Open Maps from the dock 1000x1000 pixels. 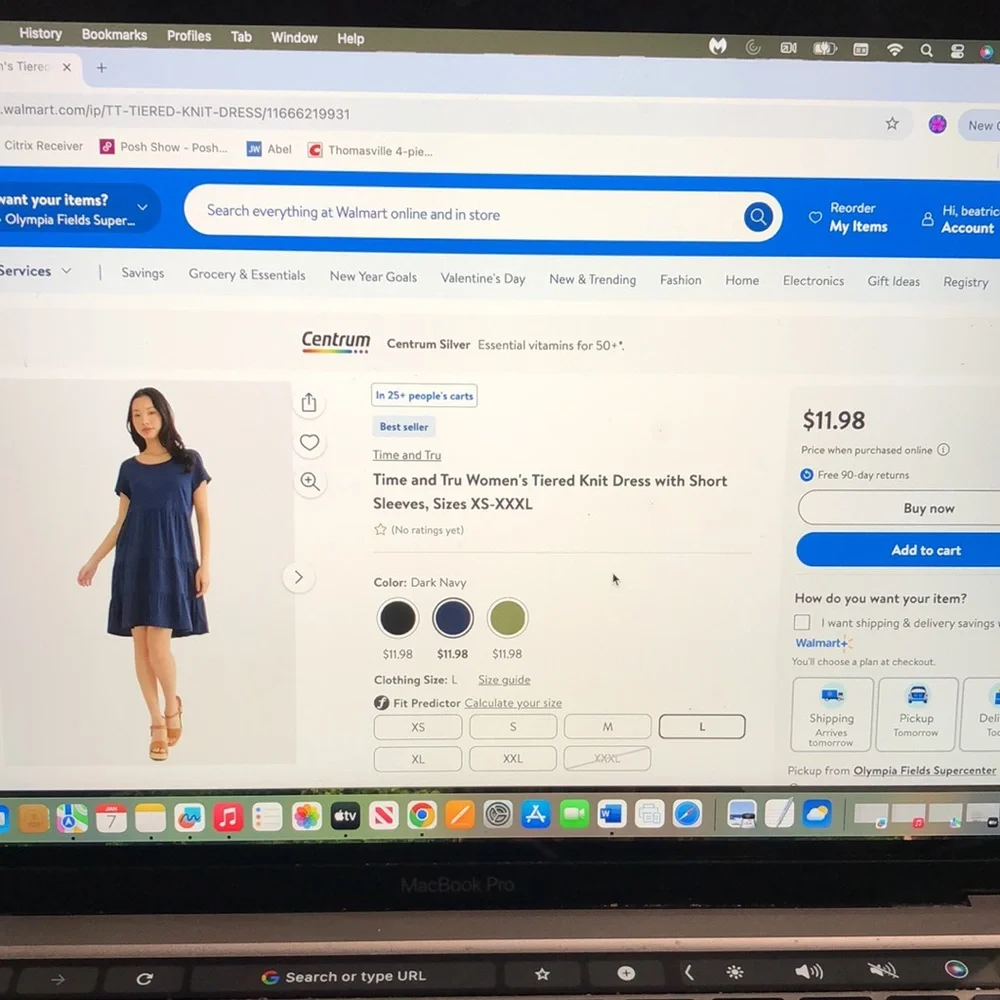pos(72,818)
